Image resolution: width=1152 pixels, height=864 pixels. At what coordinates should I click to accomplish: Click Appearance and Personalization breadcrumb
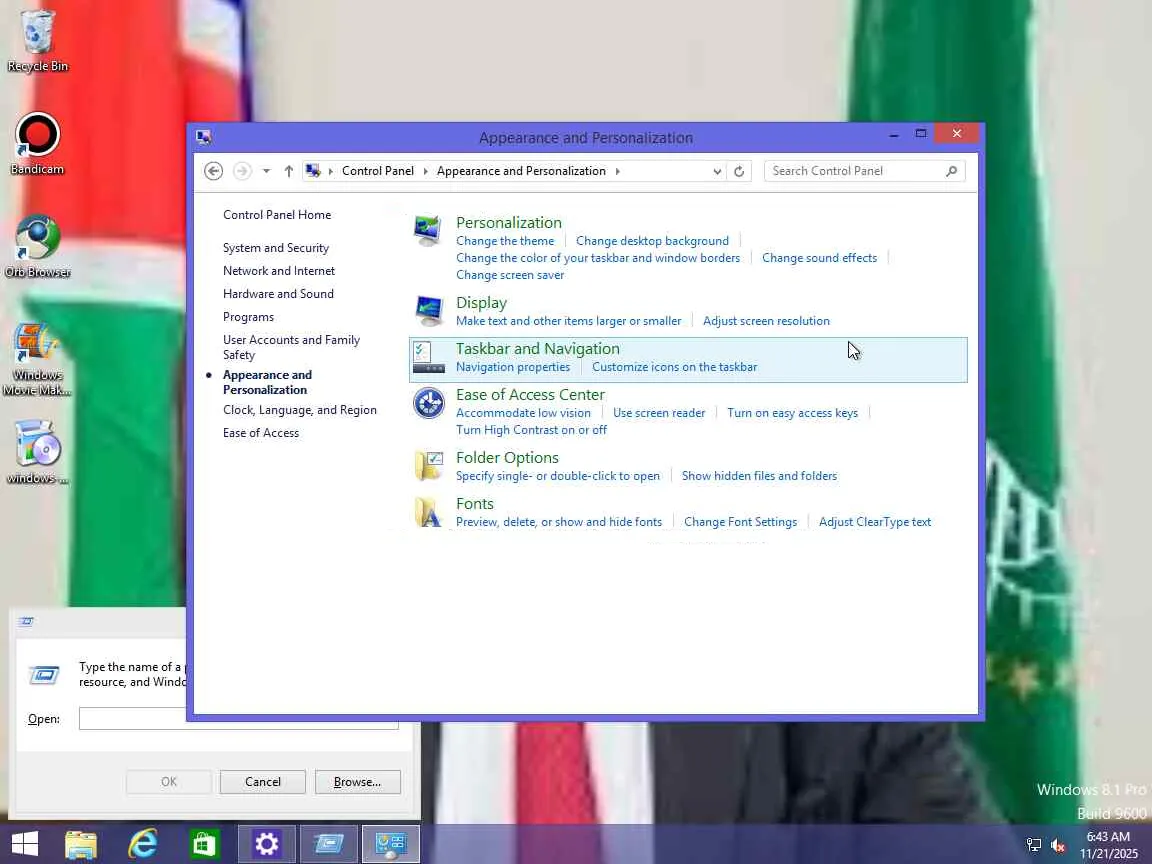click(x=521, y=171)
